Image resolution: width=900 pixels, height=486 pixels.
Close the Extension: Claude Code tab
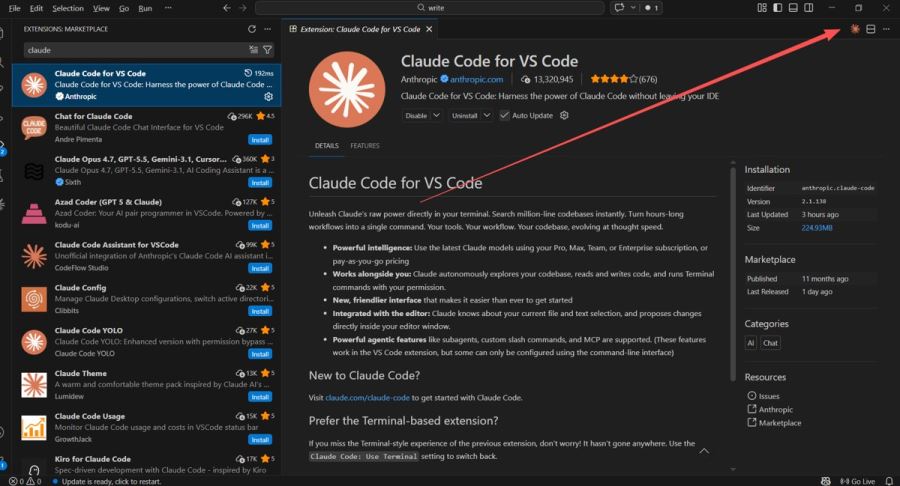(x=429, y=29)
